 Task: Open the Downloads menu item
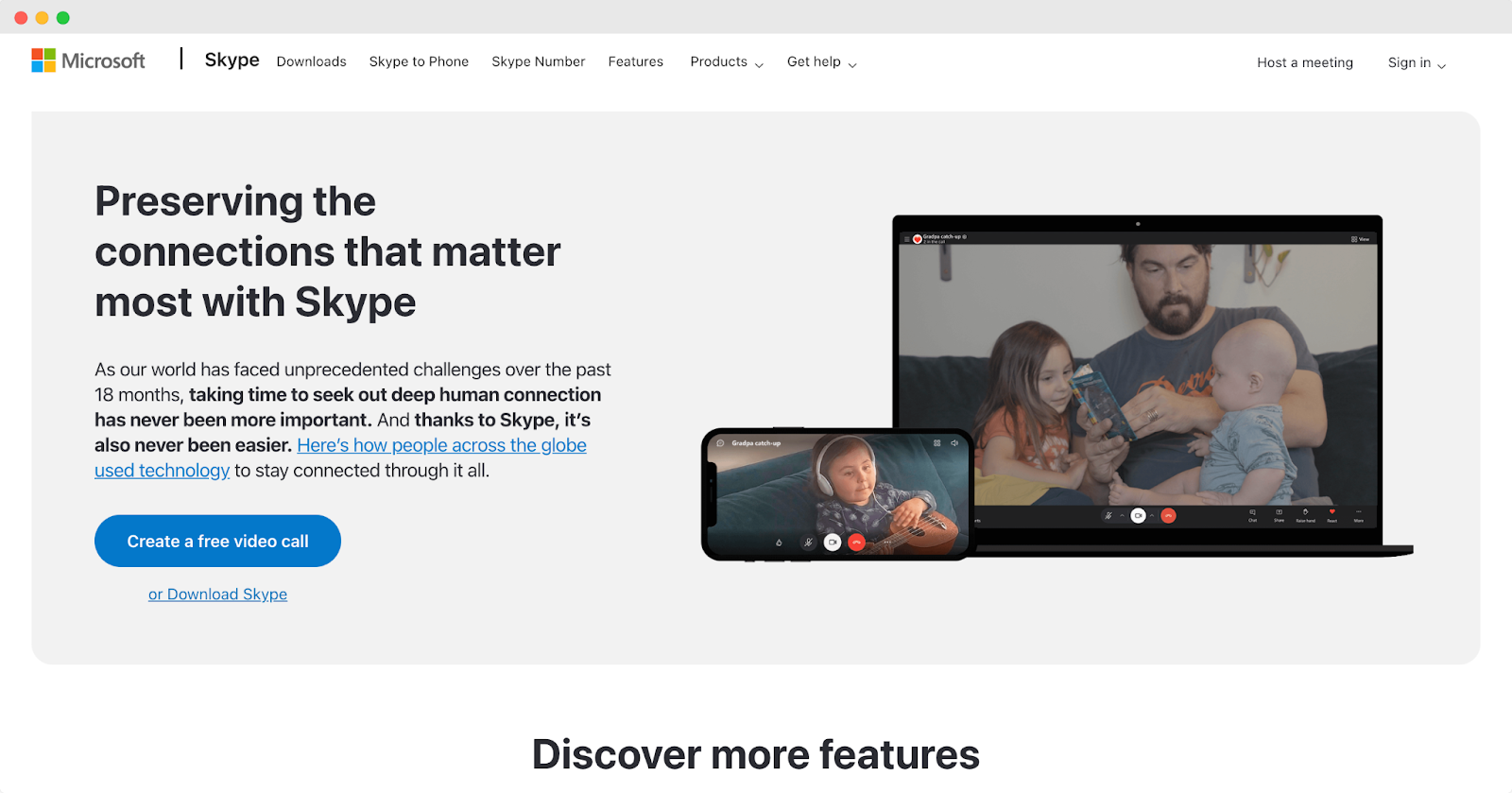[312, 61]
